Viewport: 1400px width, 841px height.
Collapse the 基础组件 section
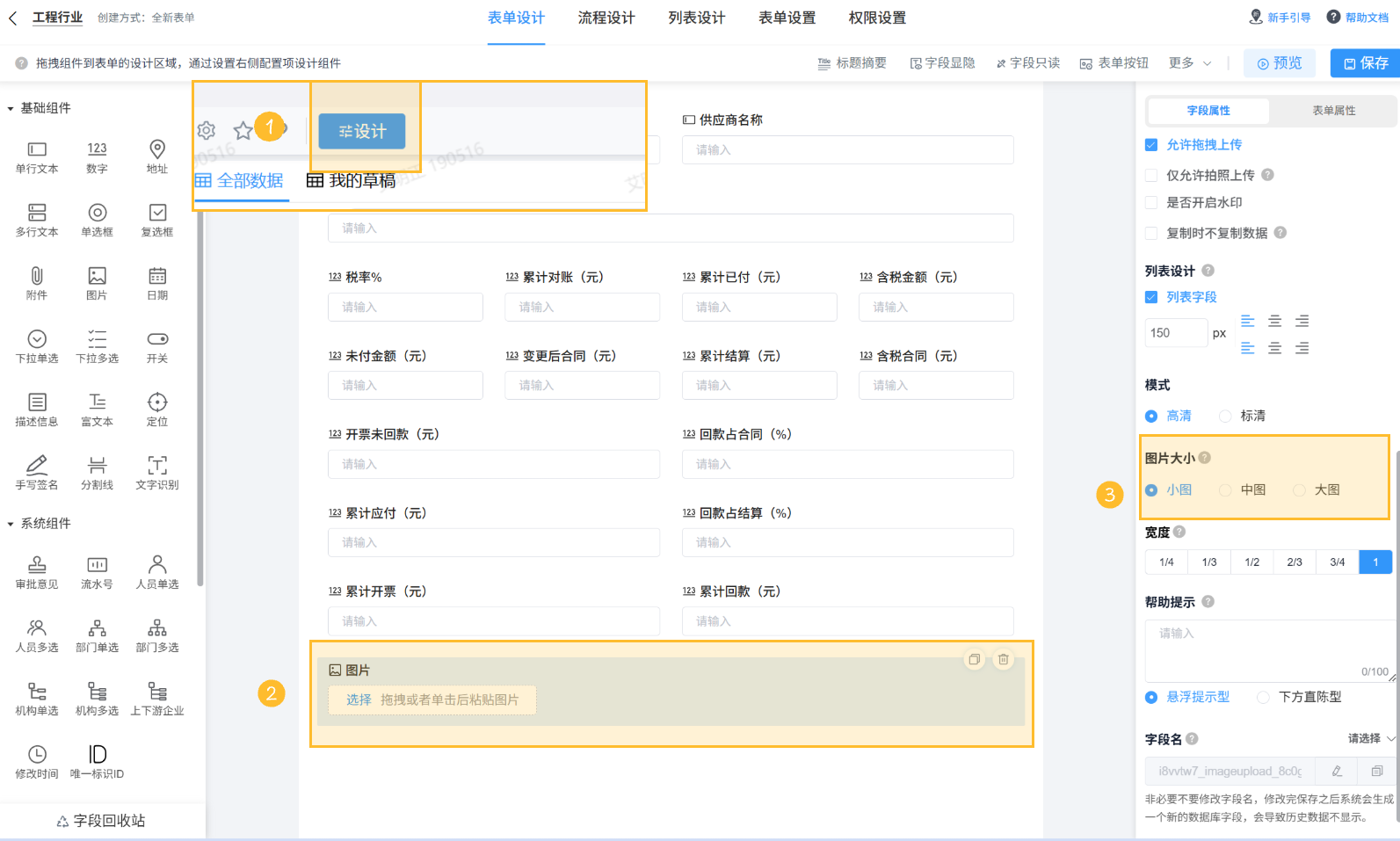click(x=11, y=108)
